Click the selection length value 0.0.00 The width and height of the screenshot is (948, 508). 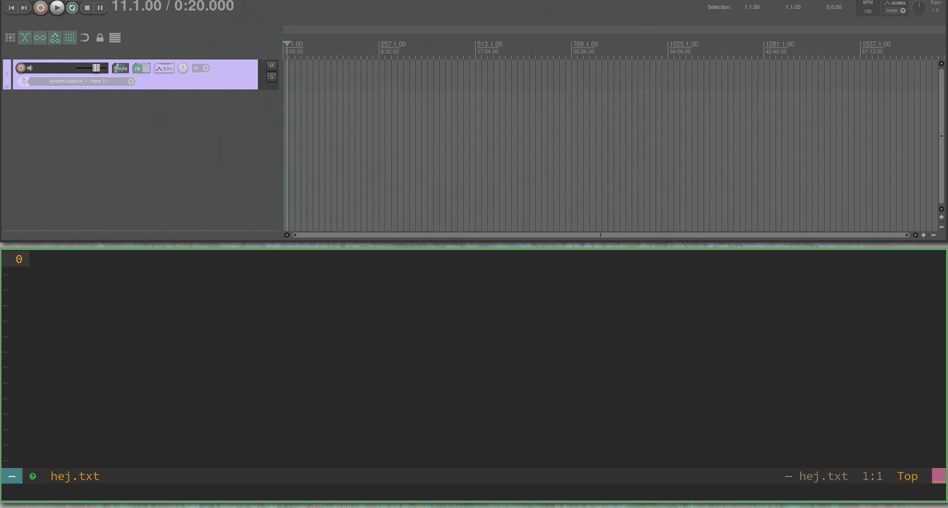(x=834, y=7)
